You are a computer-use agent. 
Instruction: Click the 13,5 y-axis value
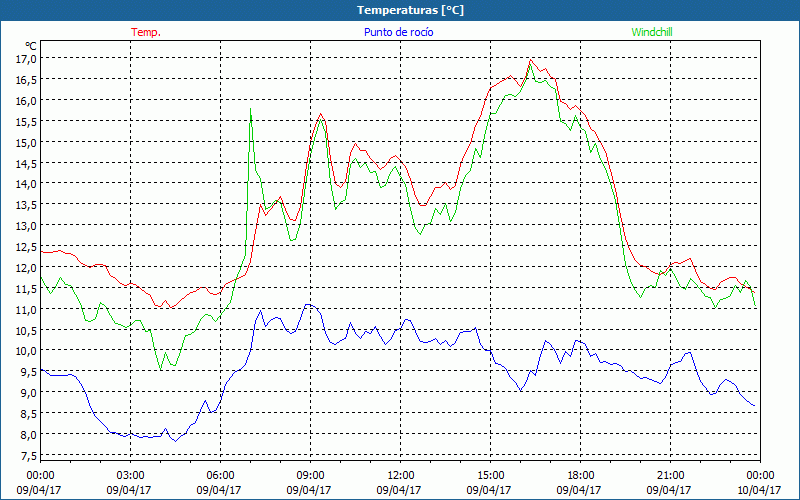point(28,205)
